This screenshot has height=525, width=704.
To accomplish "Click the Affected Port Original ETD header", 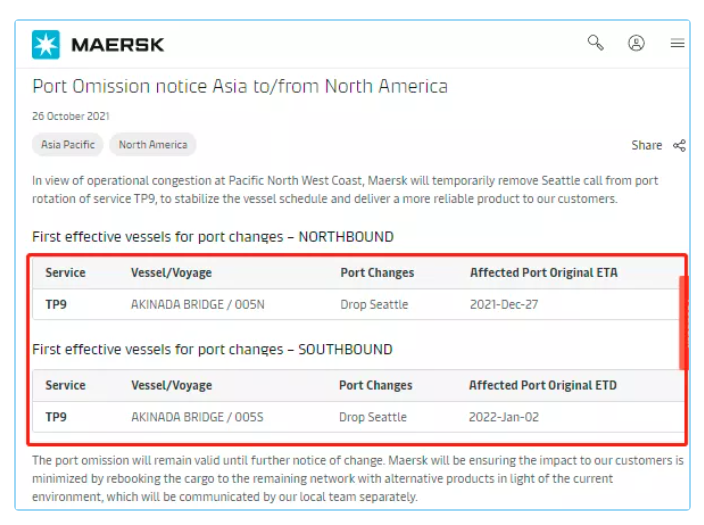I will click(x=543, y=385).
